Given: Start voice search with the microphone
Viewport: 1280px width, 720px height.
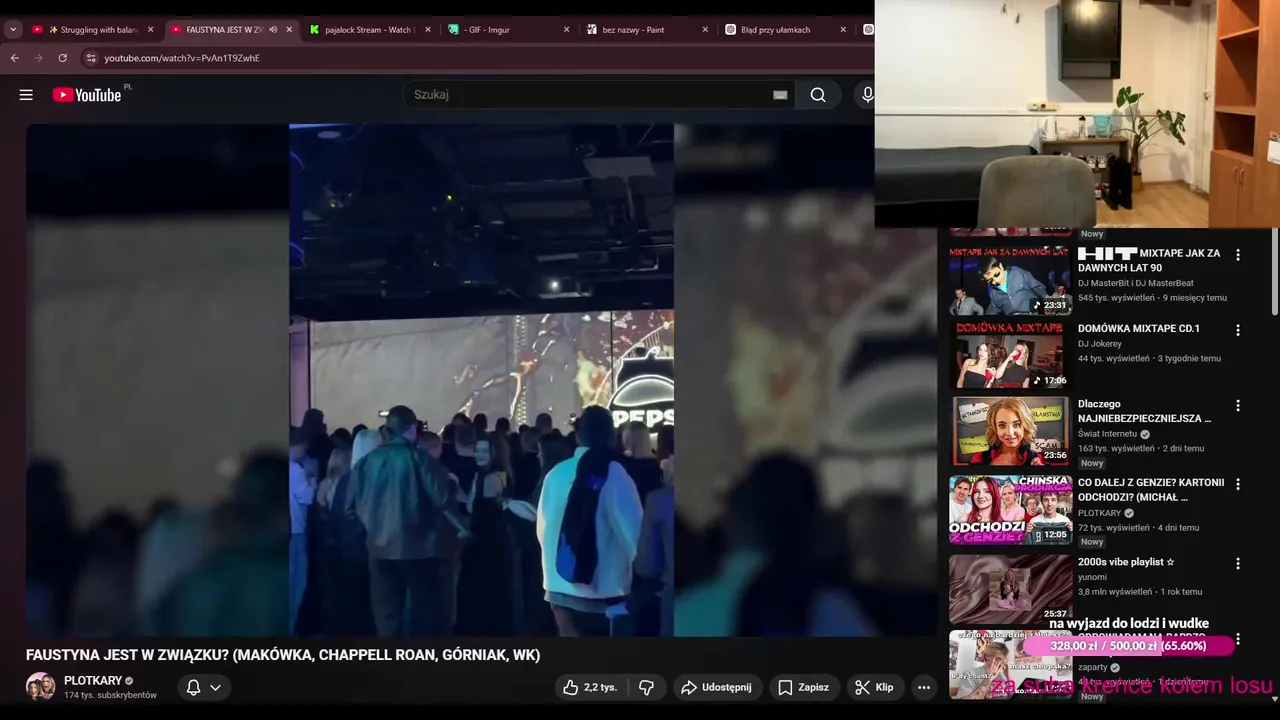Looking at the screenshot, I should 867,95.
